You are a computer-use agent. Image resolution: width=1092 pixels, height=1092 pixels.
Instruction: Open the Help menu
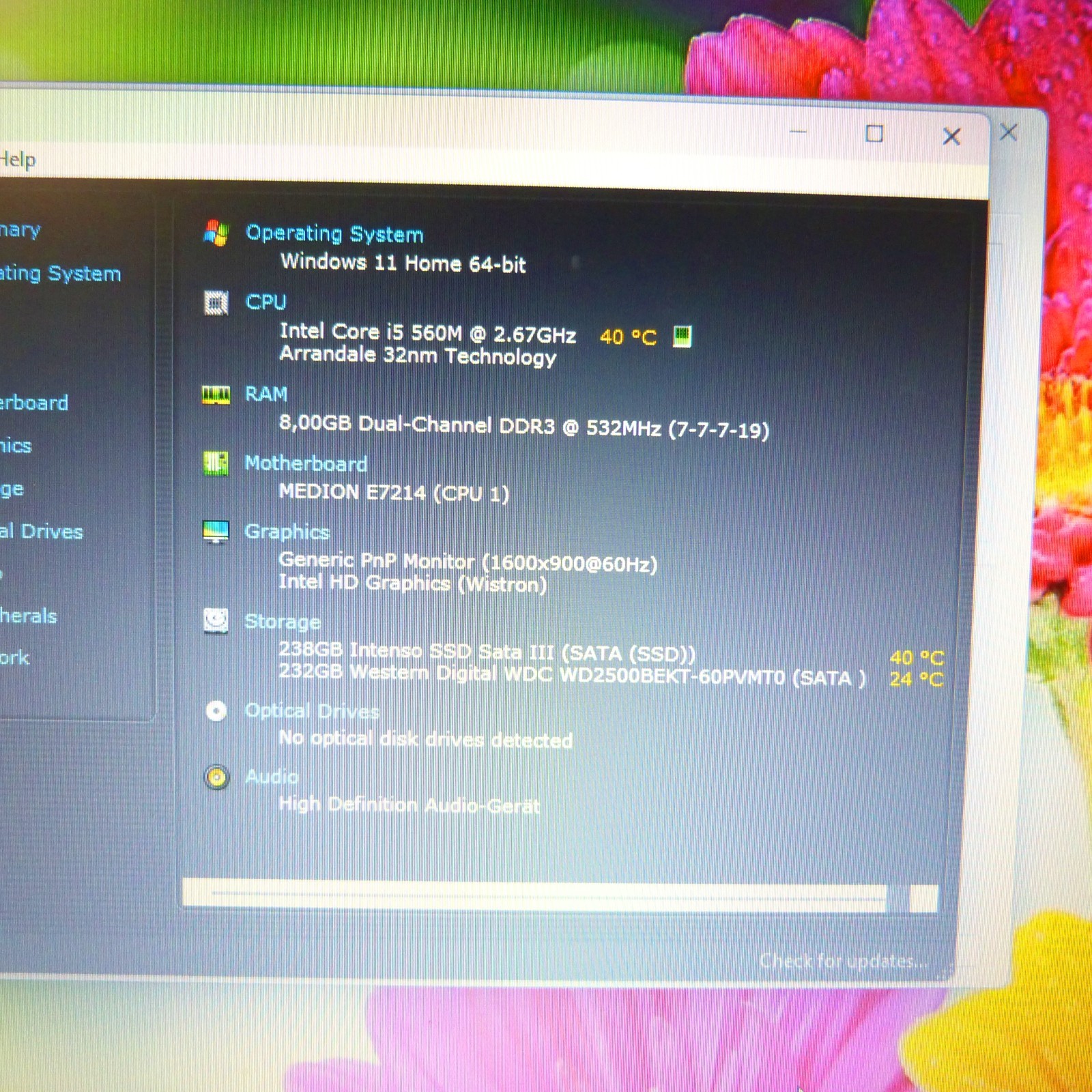[17, 160]
